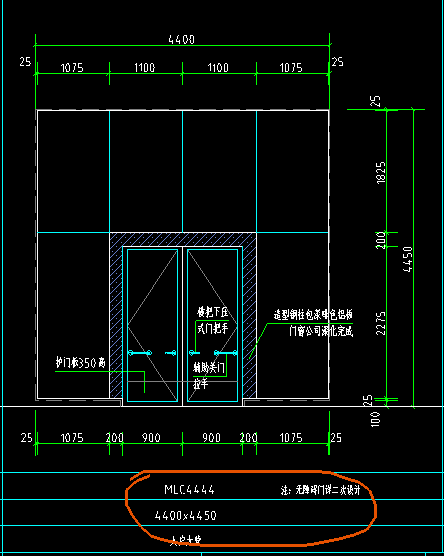The height and width of the screenshot is (556, 444).
Task: Select the 4400x4450 size text
Action: [185, 515]
